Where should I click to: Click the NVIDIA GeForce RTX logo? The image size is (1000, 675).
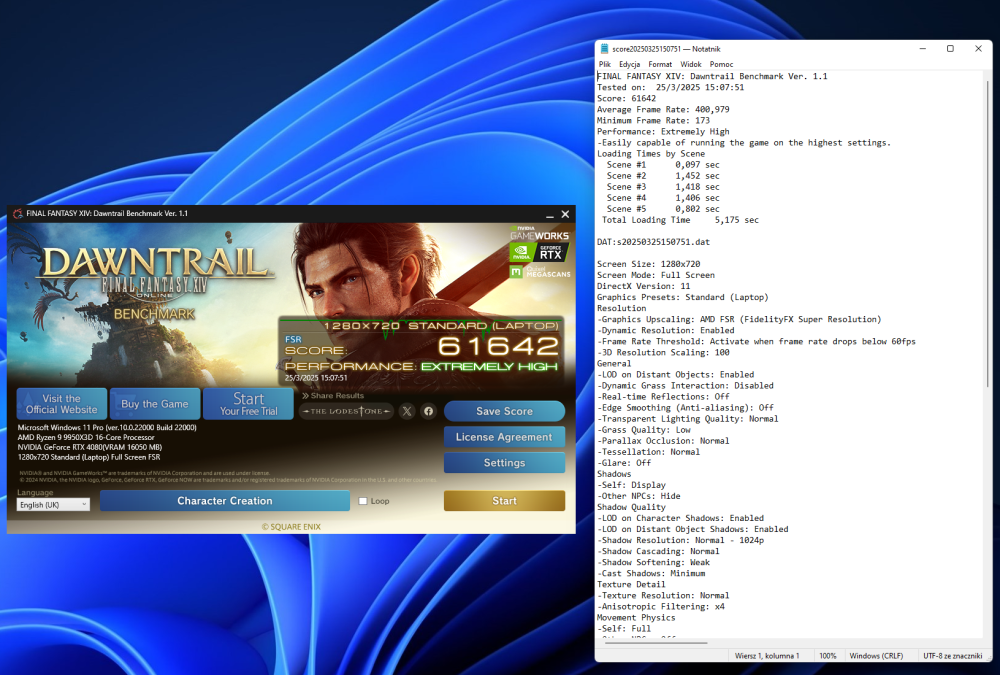pyautogui.click(x=539, y=251)
